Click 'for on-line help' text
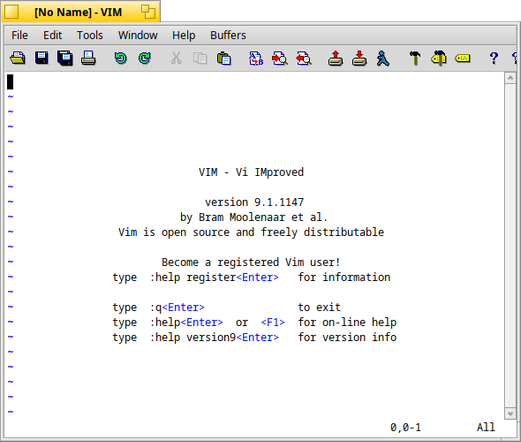Screen dimensions: 521x442 347,322
